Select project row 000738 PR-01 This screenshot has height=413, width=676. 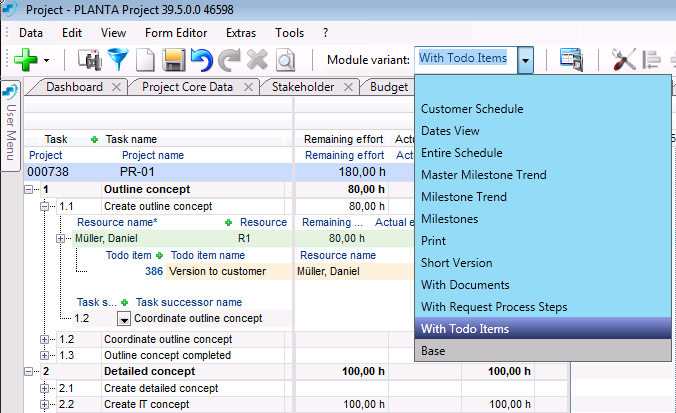point(158,172)
